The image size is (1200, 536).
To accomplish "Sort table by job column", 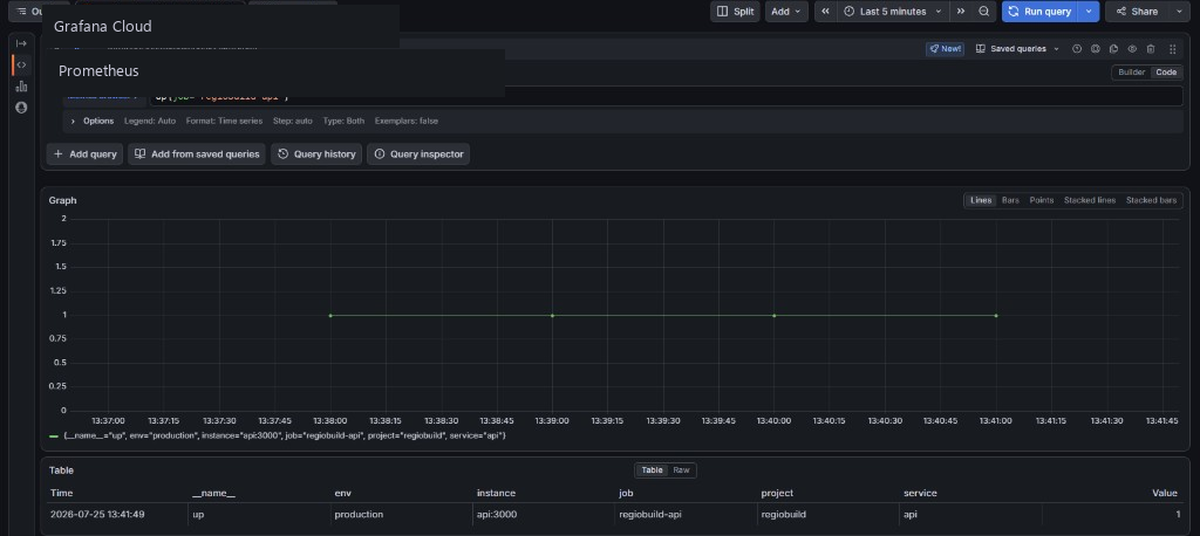I will pos(626,493).
